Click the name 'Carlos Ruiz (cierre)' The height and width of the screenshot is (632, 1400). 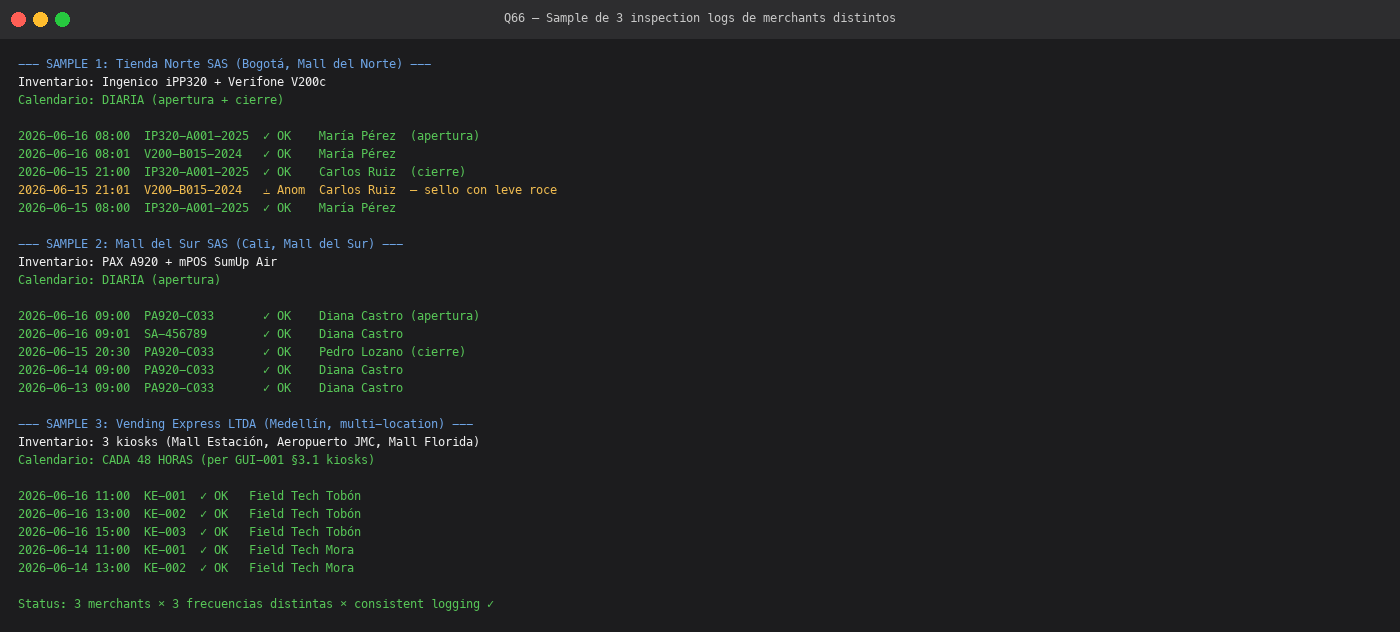tap(392, 172)
